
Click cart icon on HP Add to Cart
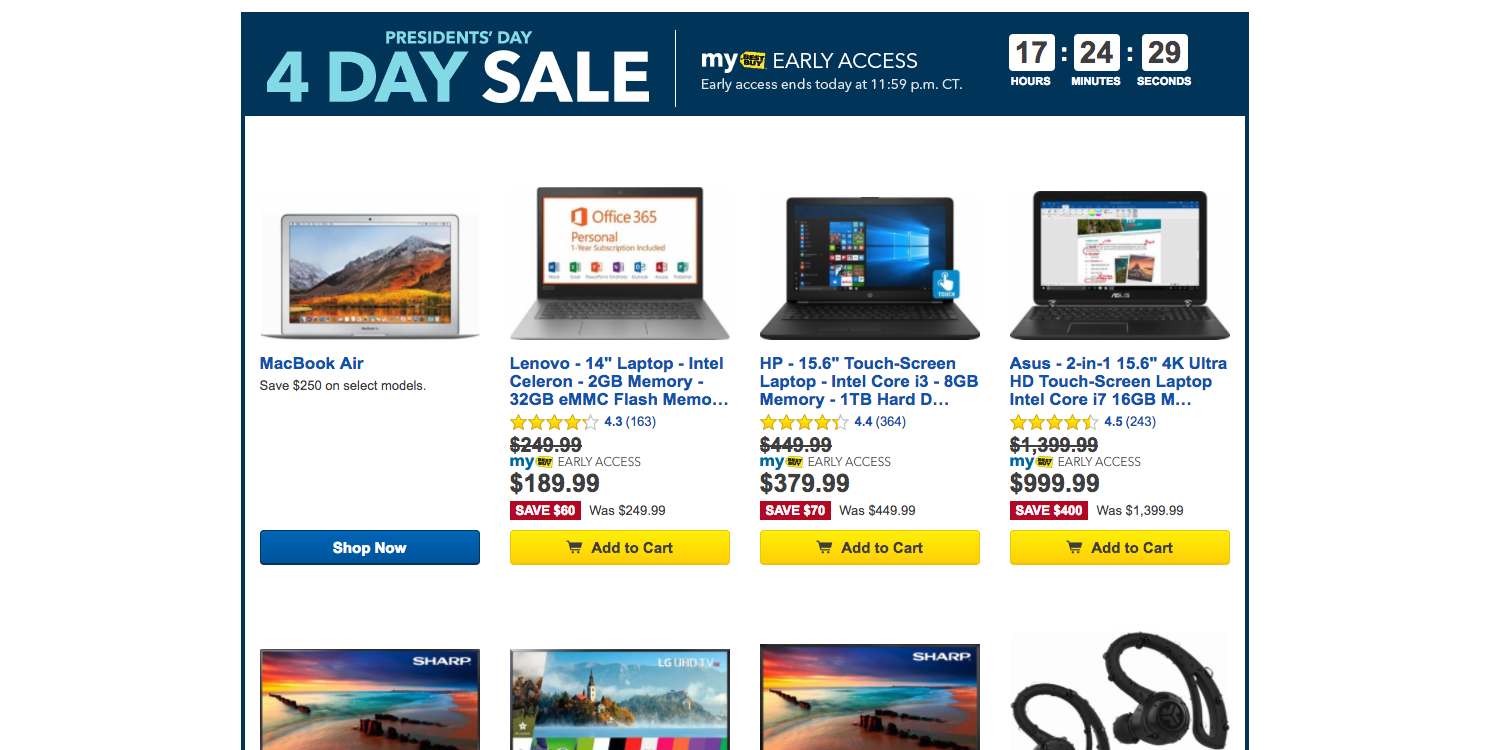pyautogui.click(x=824, y=548)
